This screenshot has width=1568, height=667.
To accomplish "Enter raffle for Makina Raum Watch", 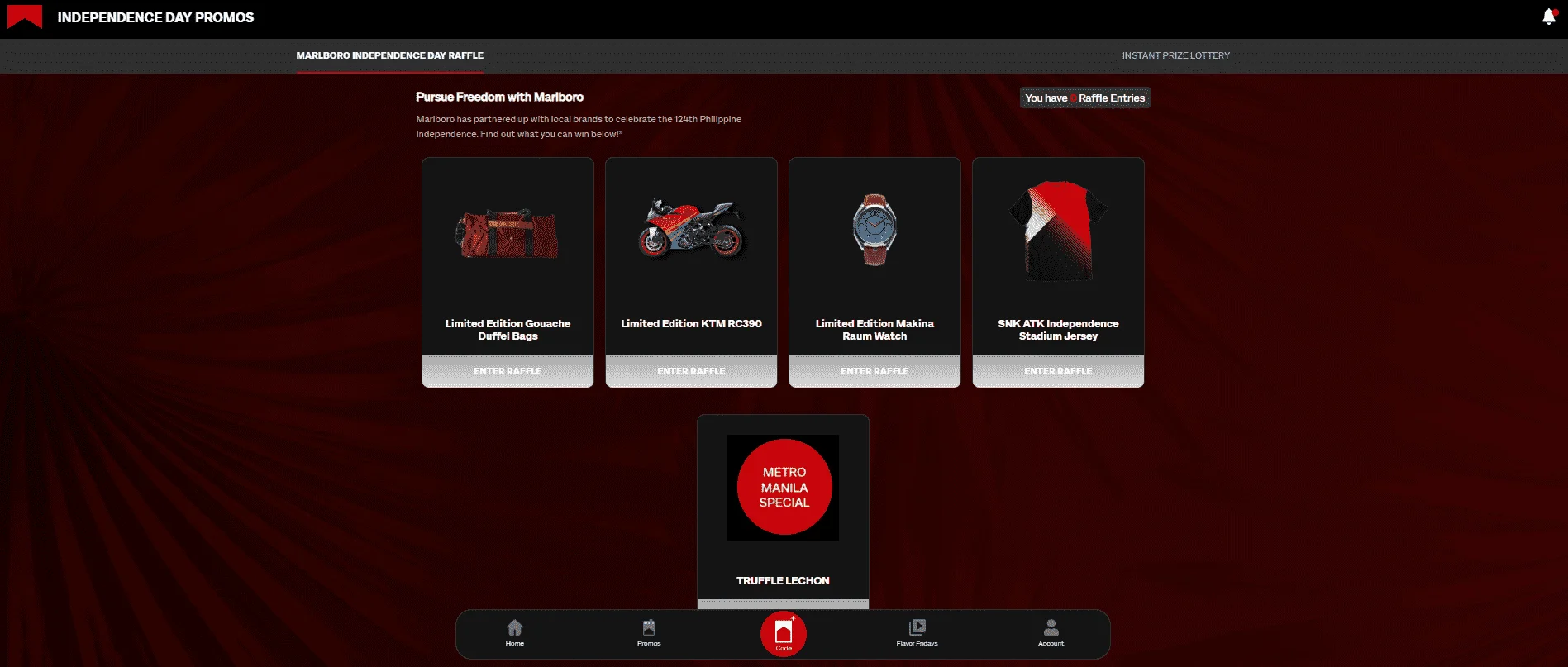I will point(875,371).
